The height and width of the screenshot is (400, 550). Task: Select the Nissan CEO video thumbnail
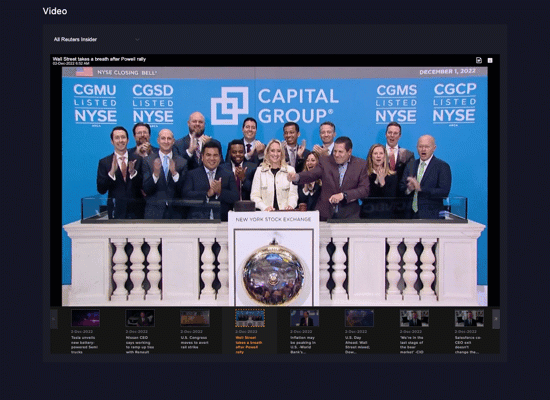(140, 318)
